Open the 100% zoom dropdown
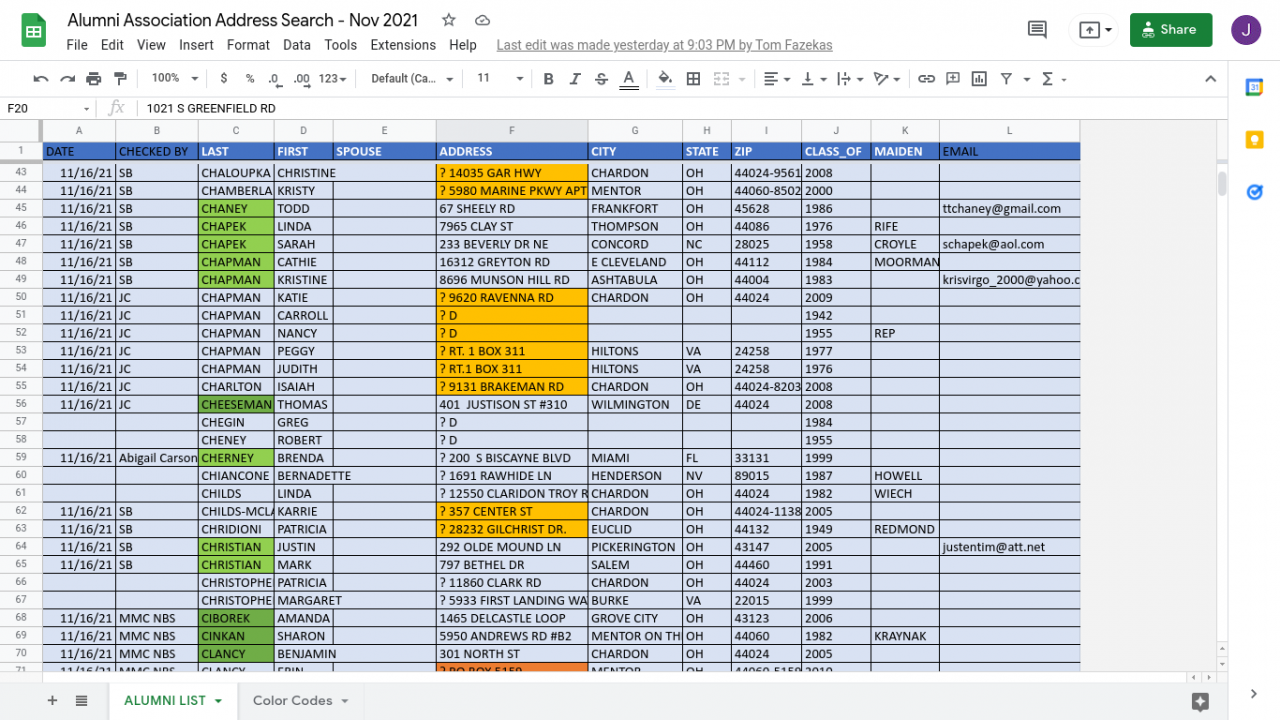The height and width of the screenshot is (720, 1280). click(x=175, y=79)
